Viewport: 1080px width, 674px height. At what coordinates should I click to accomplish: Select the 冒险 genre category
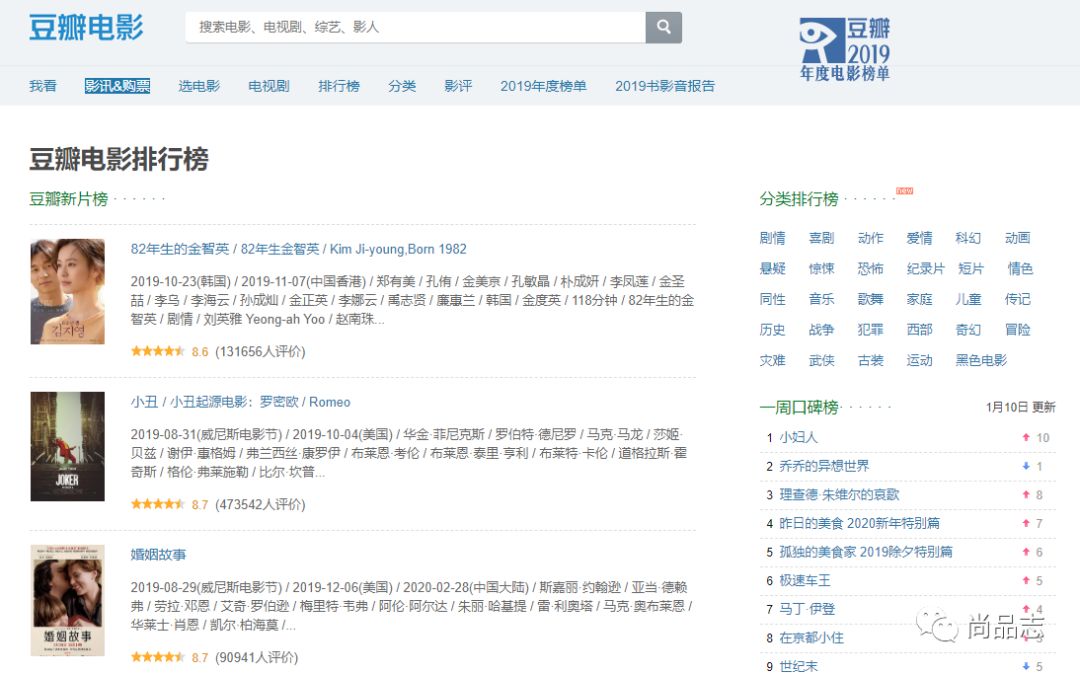coord(1017,330)
